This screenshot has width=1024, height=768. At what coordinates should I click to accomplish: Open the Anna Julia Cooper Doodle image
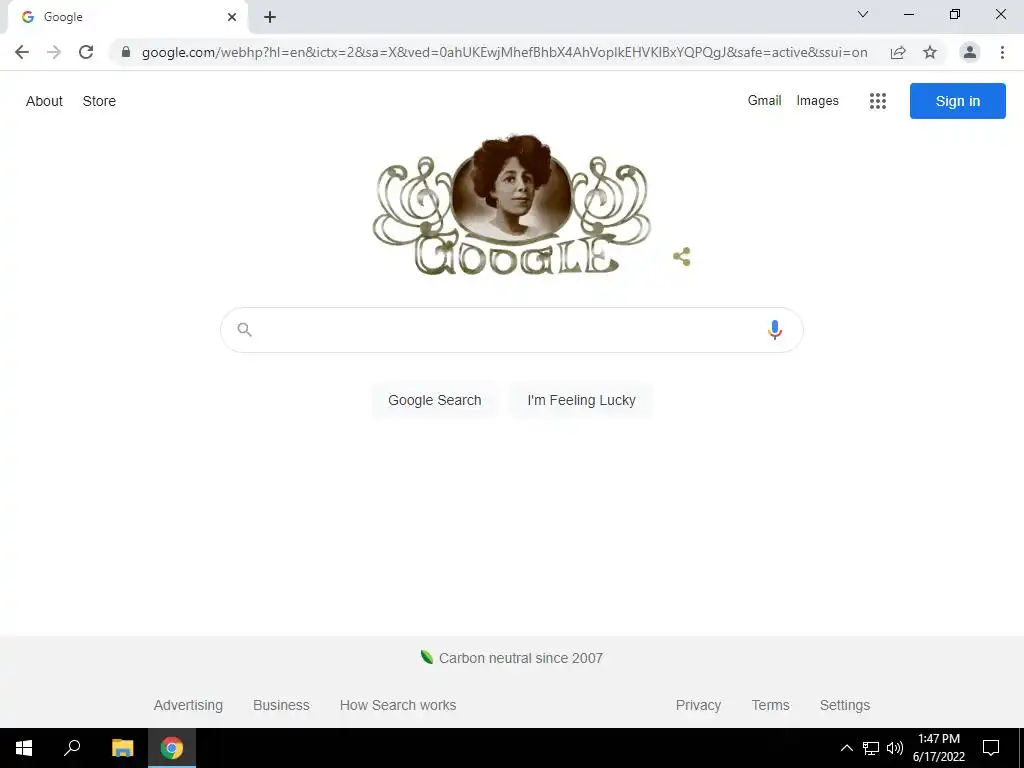pyautogui.click(x=512, y=204)
